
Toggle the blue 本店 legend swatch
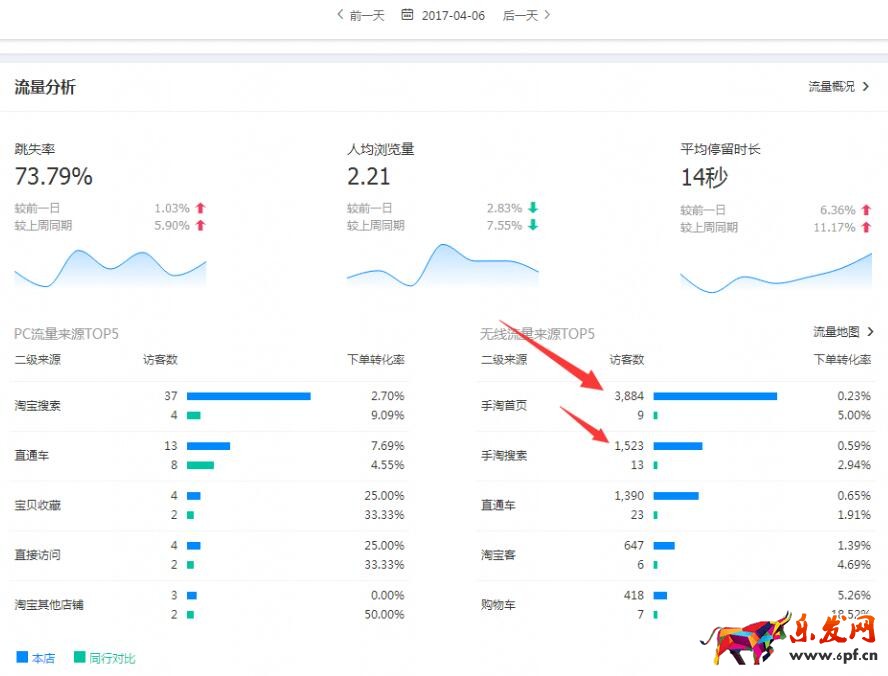[x=22, y=657]
